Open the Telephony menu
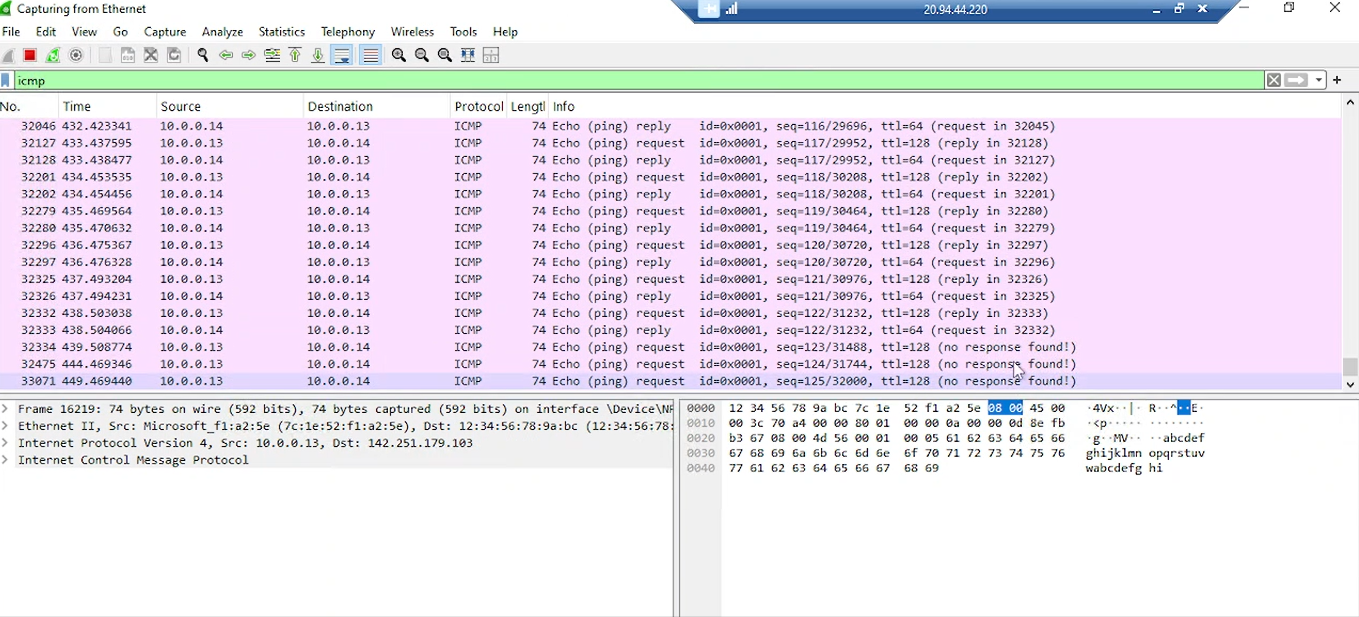1359x617 pixels. click(x=348, y=32)
